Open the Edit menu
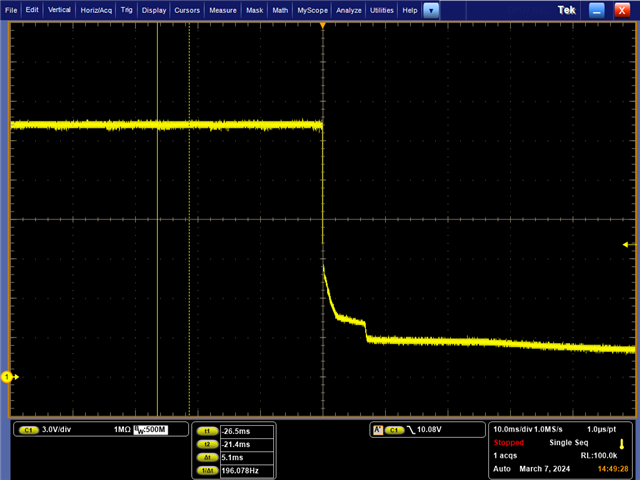Viewport: 640px width, 480px height. point(32,10)
